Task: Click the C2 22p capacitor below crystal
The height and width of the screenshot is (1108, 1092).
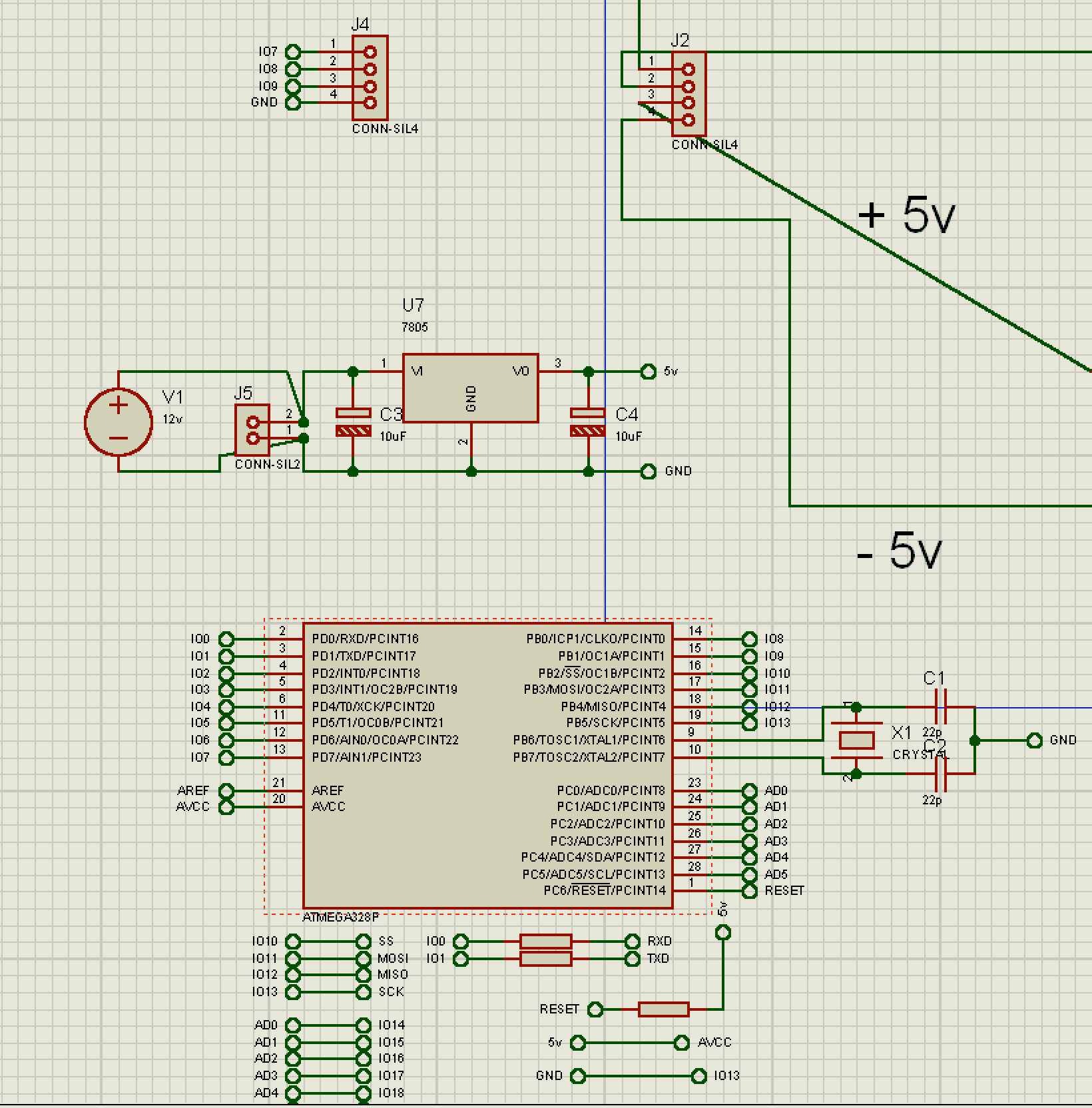Action: point(940,774)
